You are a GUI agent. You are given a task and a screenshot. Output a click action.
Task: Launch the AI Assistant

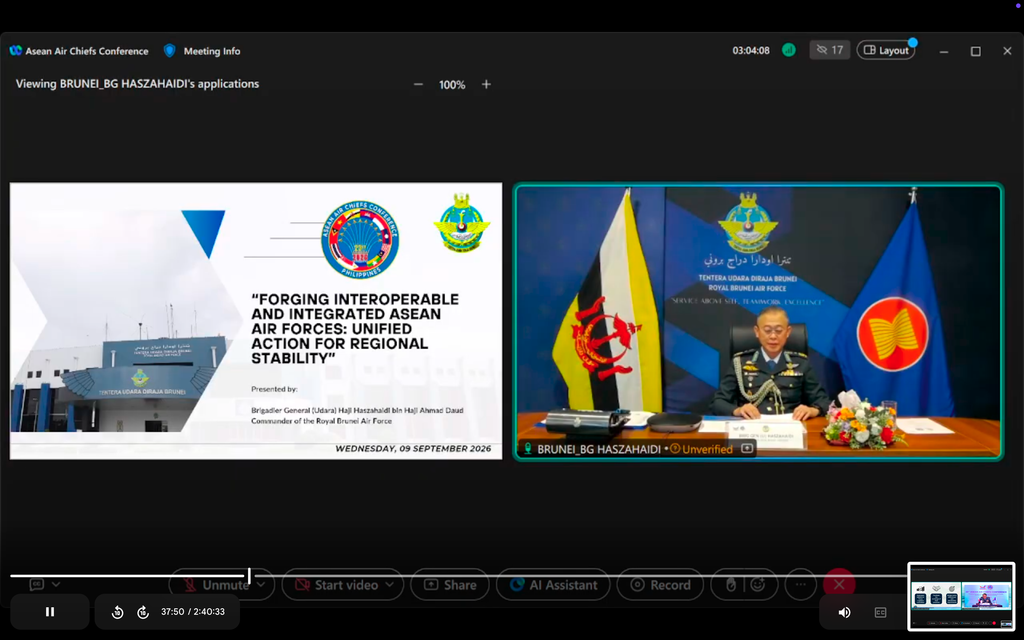tap(553, 584)
